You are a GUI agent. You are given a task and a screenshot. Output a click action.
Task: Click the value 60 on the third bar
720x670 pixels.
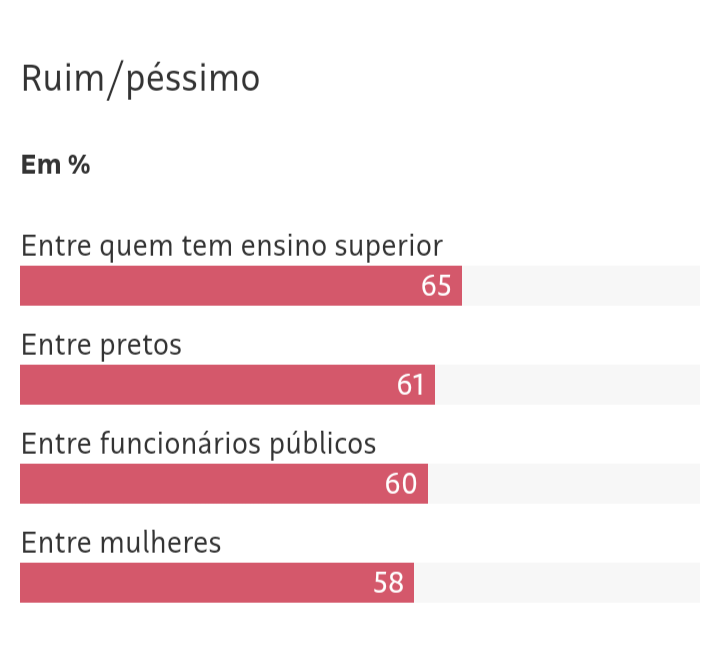[401, 484]
